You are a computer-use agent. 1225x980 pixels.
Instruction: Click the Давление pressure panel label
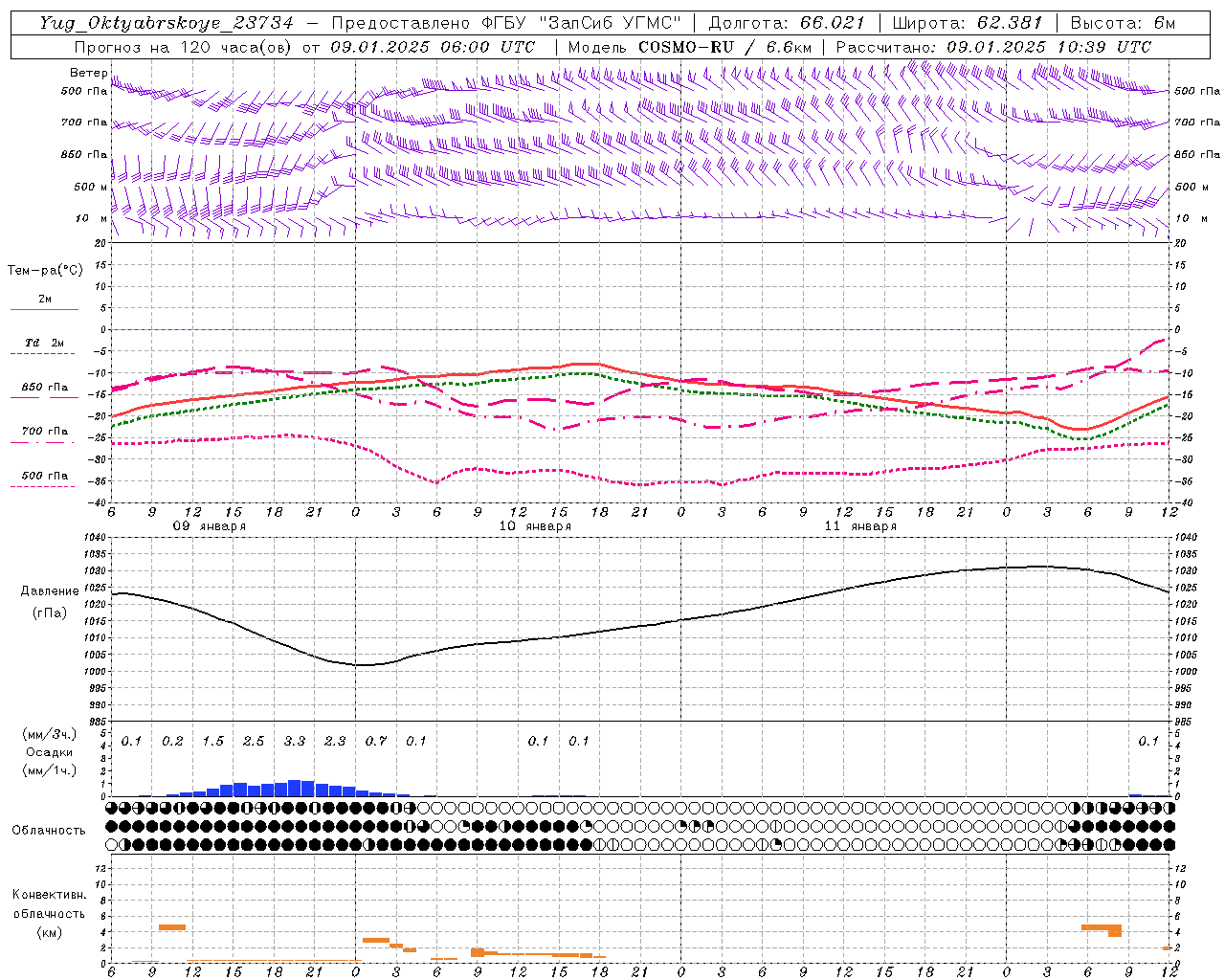click(x=50, y=591)
